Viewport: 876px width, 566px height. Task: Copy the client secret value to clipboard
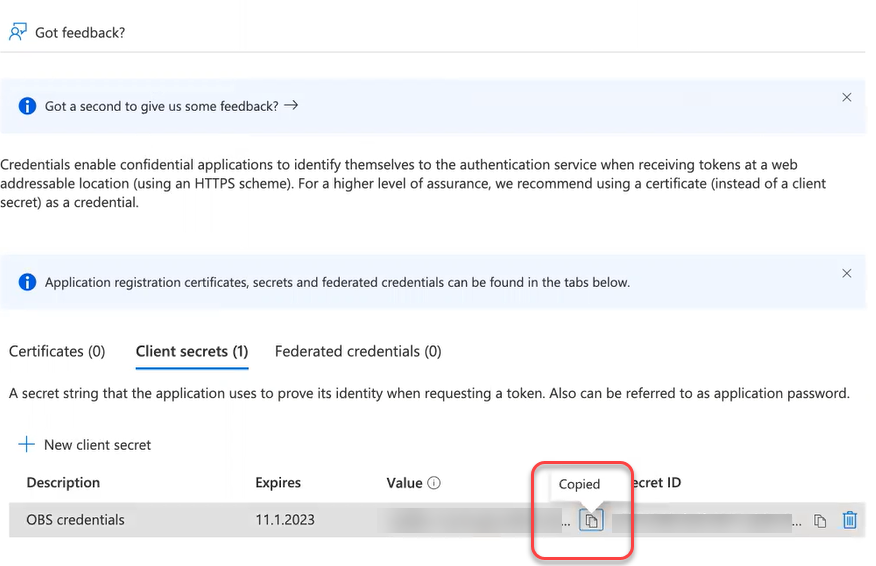(592, 520)
